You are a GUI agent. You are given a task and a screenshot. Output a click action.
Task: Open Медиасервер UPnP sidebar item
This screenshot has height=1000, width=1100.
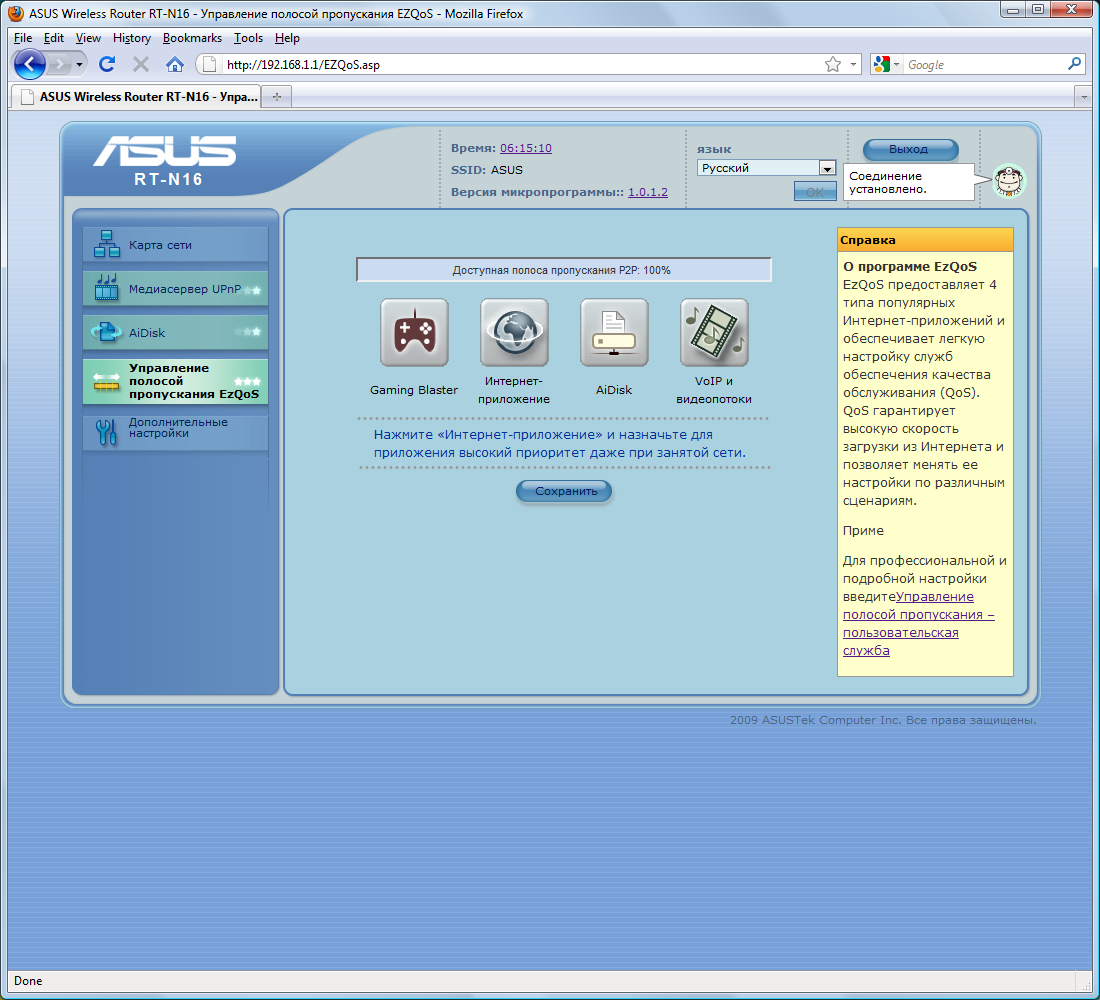coord(175,288)
